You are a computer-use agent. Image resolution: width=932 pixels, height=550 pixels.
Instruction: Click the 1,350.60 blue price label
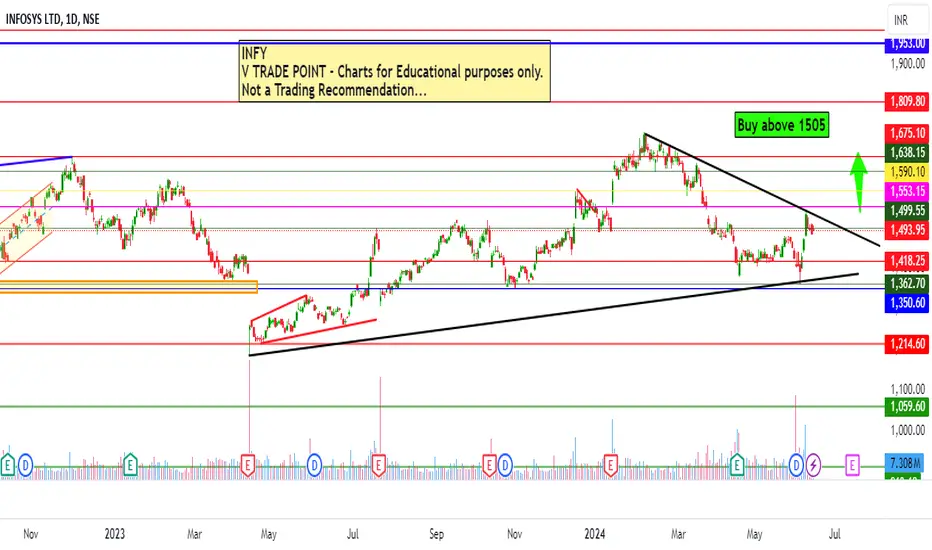pyautogui.click(x=907, y=303)
